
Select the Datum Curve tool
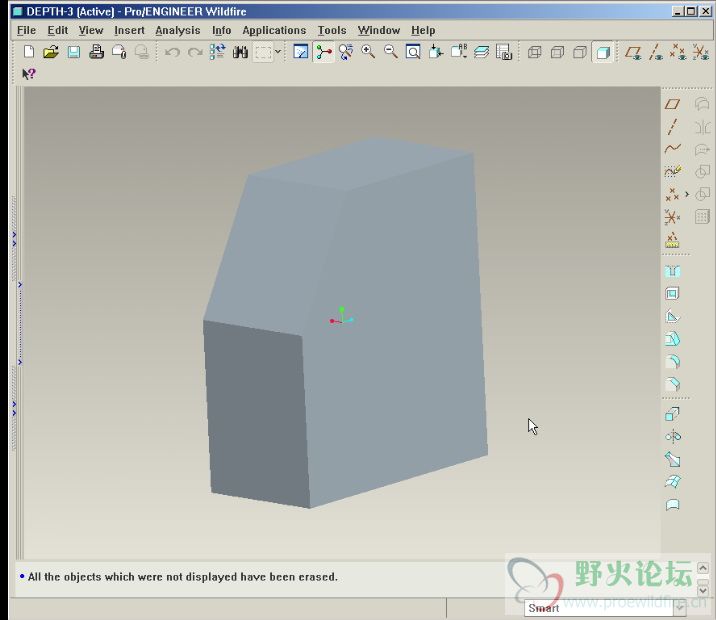click(672, 149)
